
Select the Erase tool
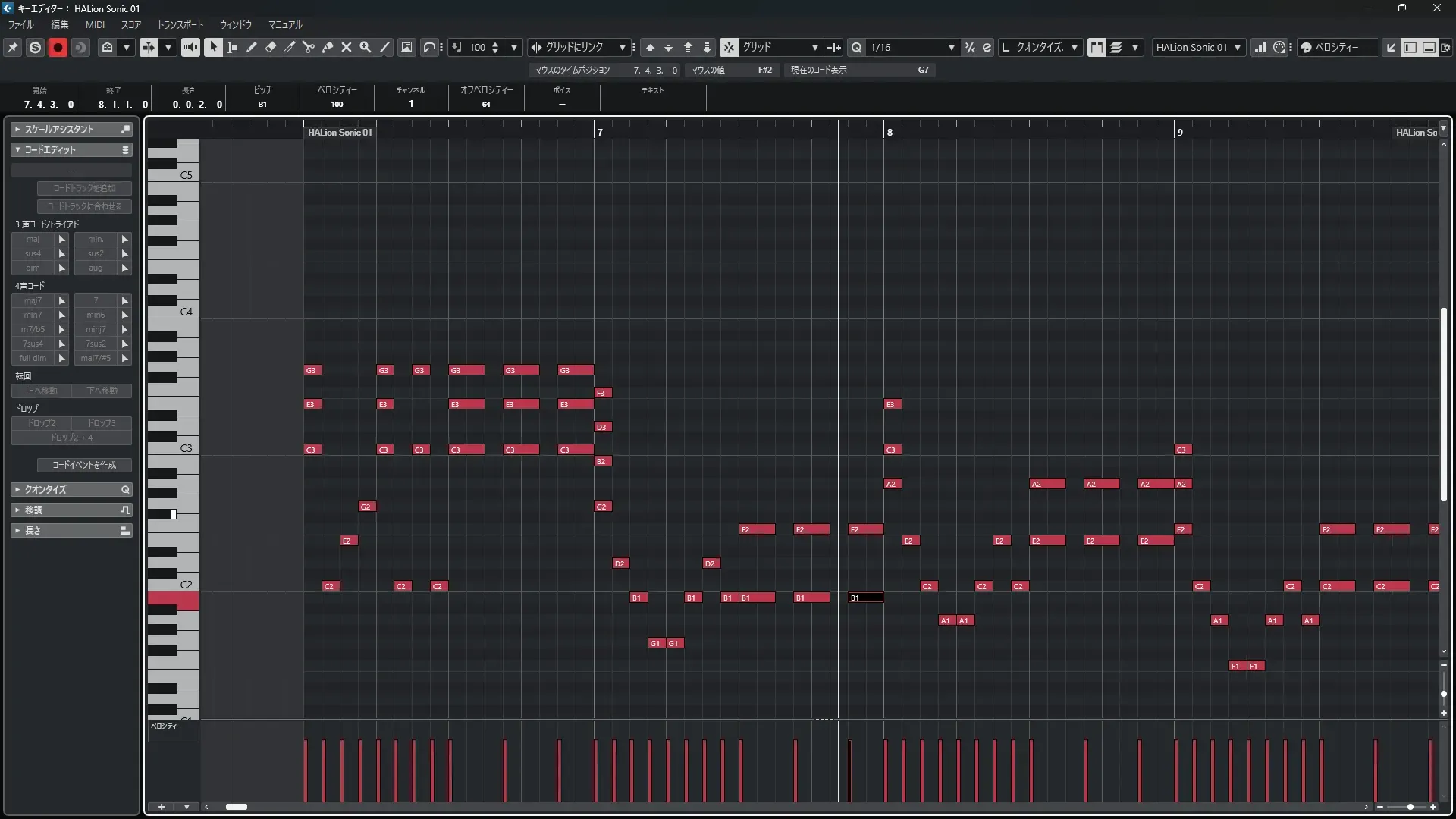271,47
